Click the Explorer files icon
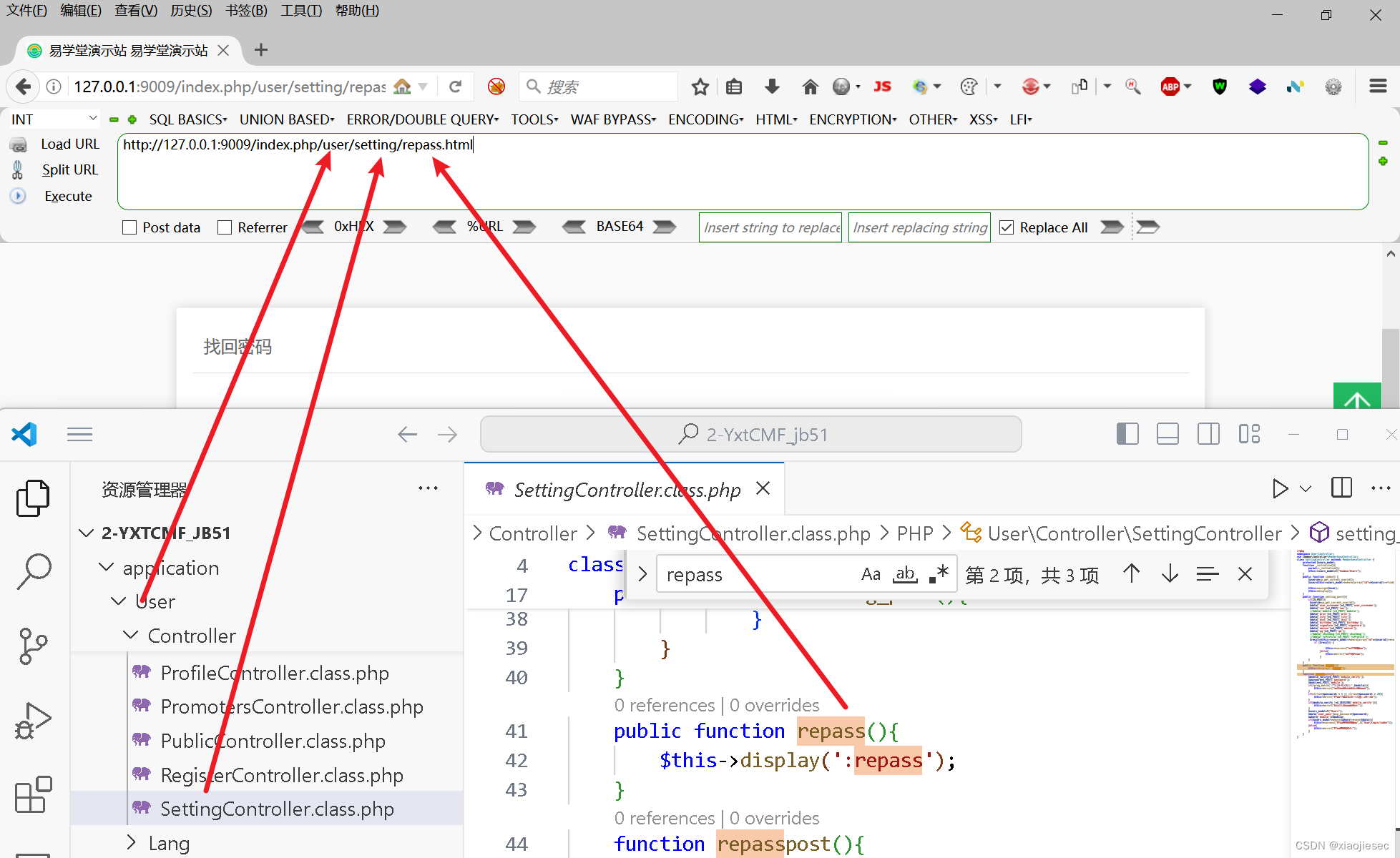 (33, 497)
